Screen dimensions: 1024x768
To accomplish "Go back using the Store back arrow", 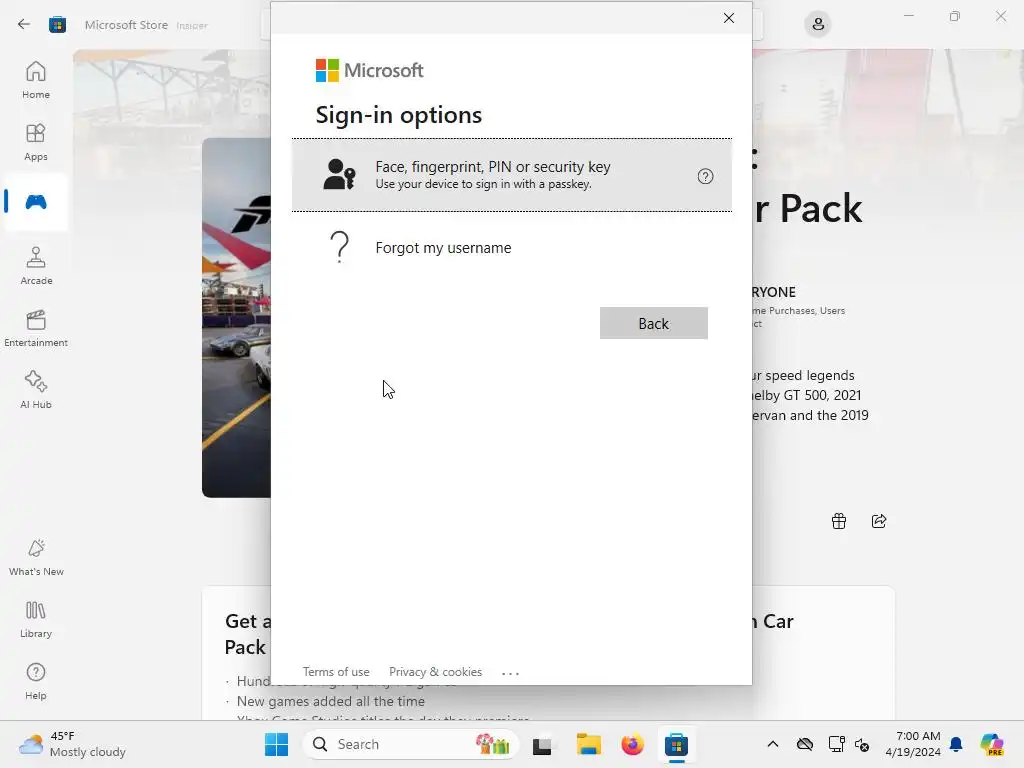I will point(24,24).
